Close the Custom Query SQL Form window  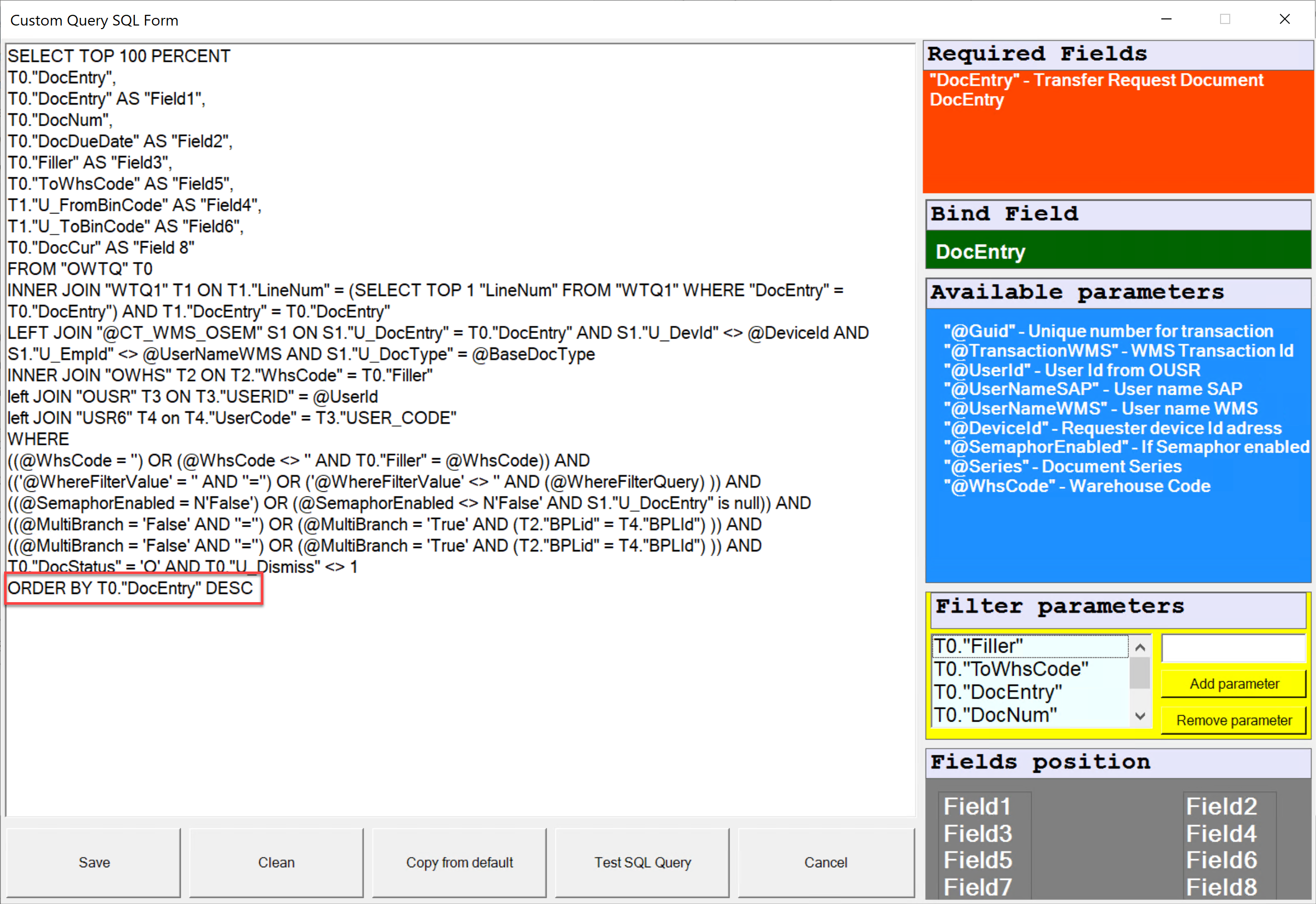1284,19
